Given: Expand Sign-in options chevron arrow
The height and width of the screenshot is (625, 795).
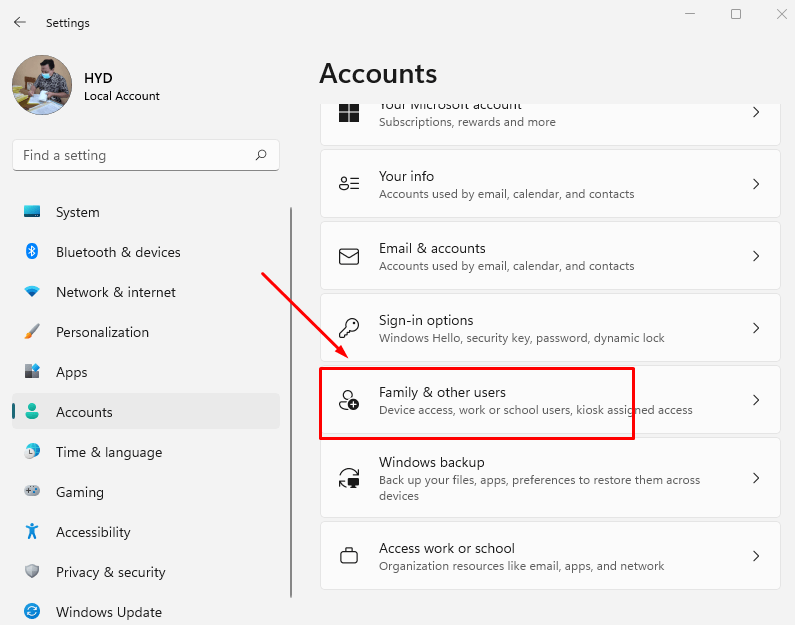Looking at the screenshot, I should point(756,328).
